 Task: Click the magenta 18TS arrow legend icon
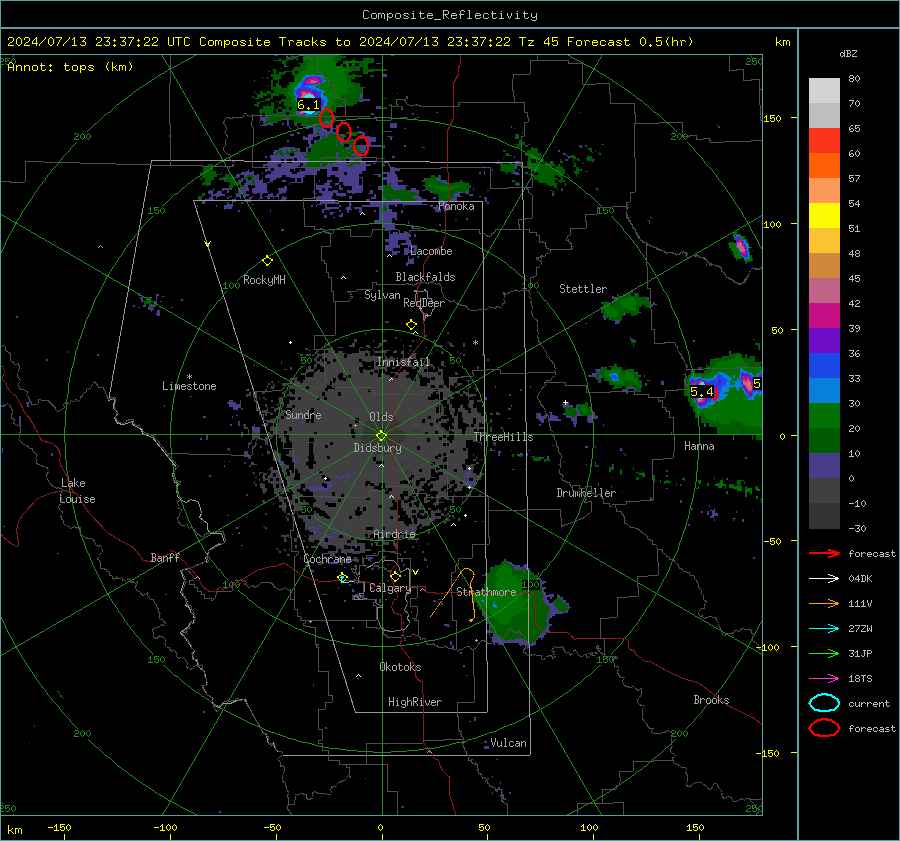(824, 679)
